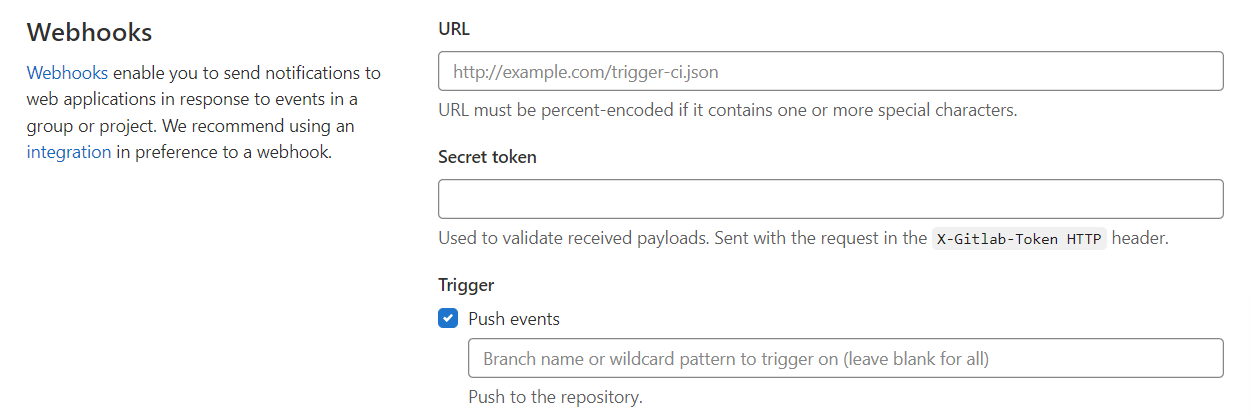Image resolution: width=1251 pixels, height=416 pixels.
Task: Click the 'group or project' description line
Action: point(191,127)
